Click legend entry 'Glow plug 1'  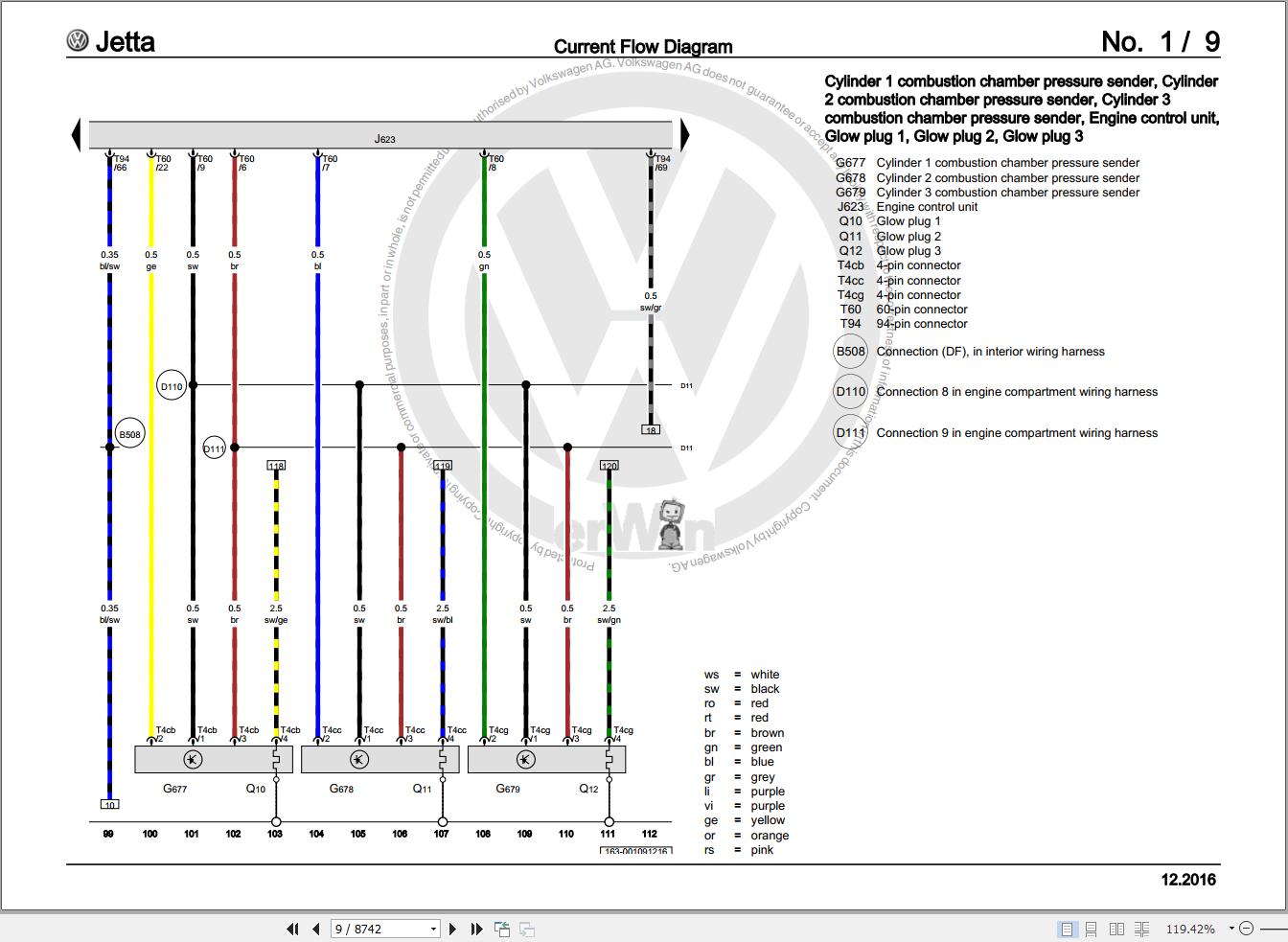pyautogui.click(x=908, y=221)
